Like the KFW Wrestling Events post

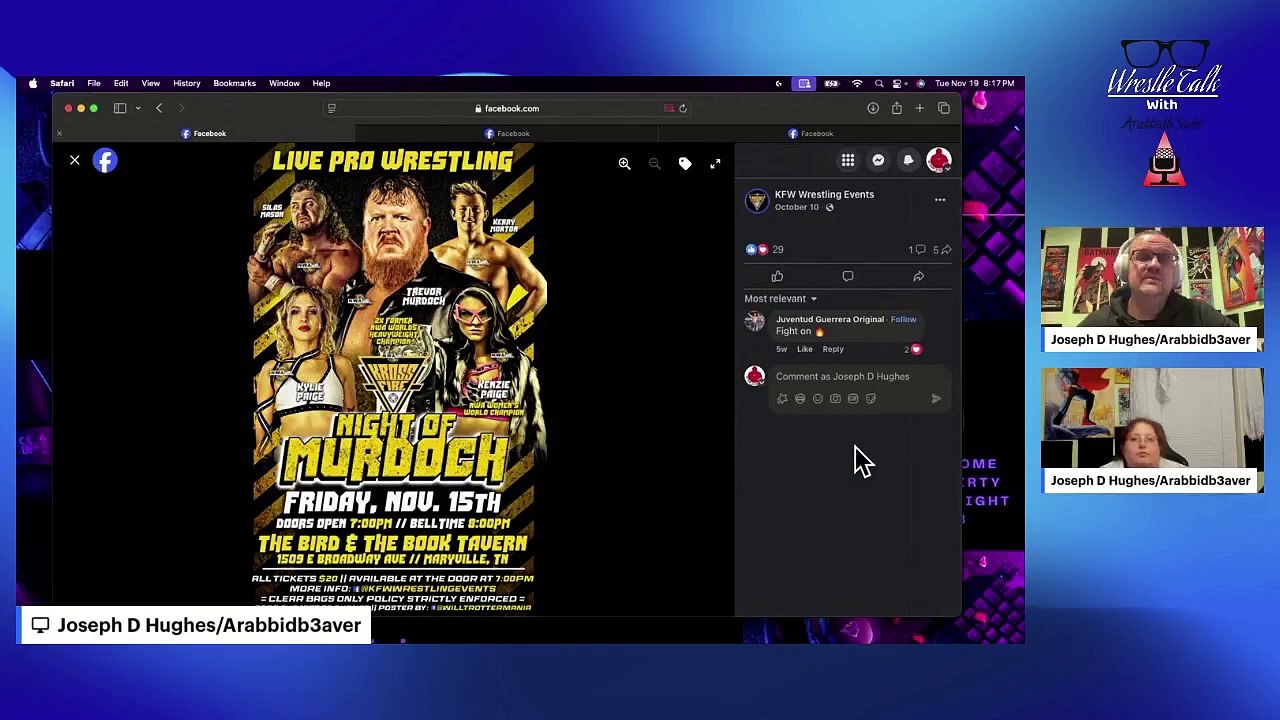pyautogui.click(x=777, y=276)
